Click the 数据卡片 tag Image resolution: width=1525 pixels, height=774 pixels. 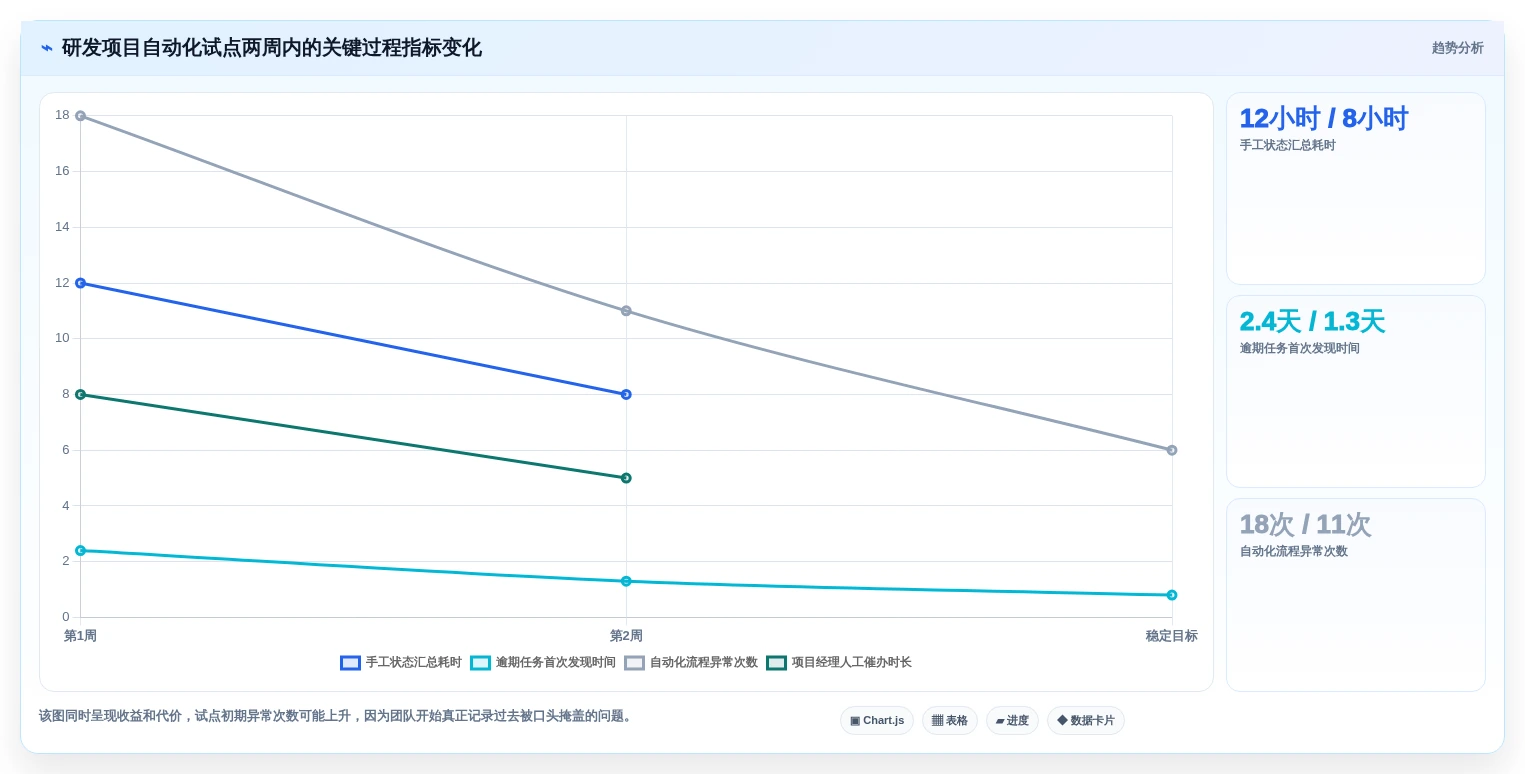pos(1086,720)
